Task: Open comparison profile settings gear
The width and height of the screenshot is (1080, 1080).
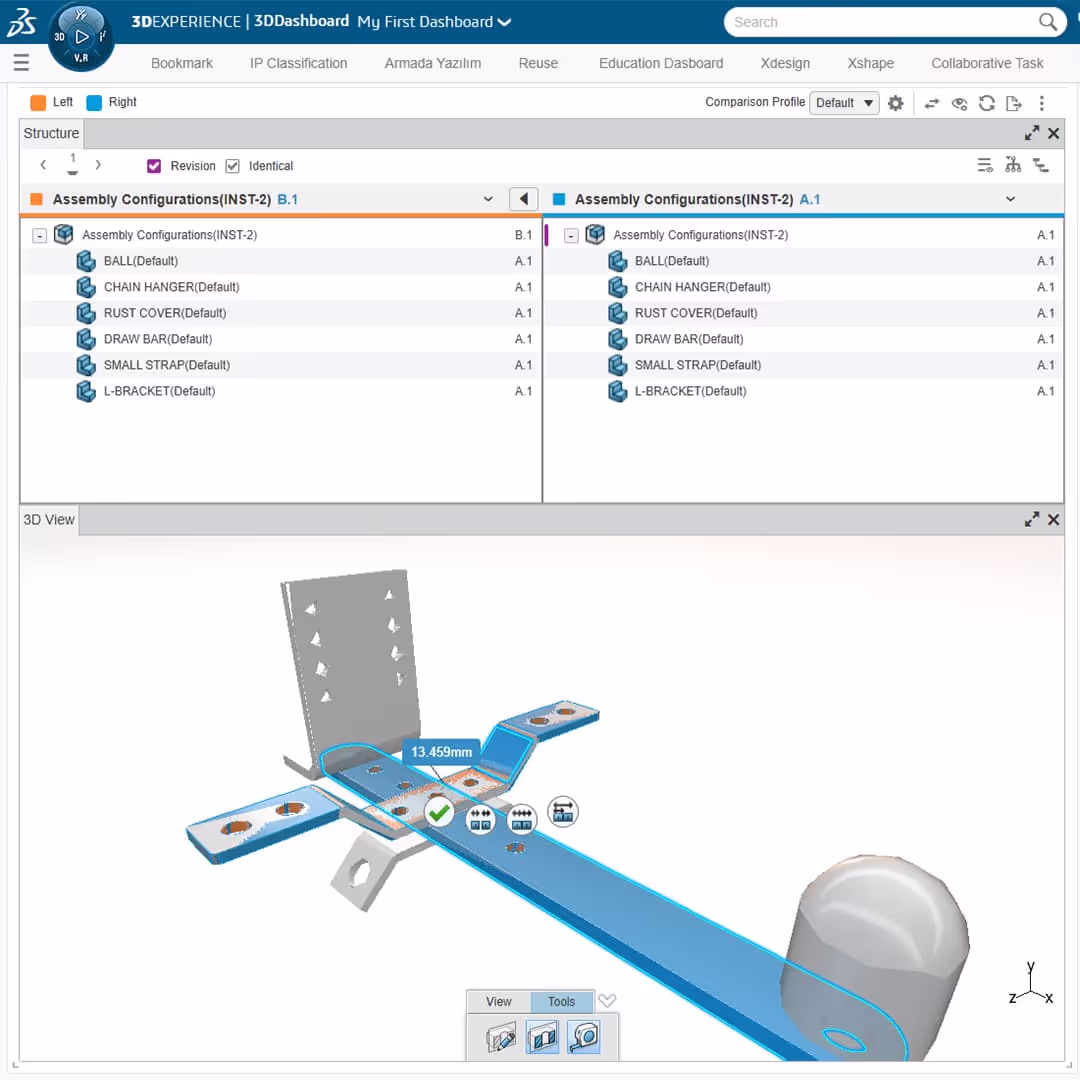Action: tap(895, 103)
